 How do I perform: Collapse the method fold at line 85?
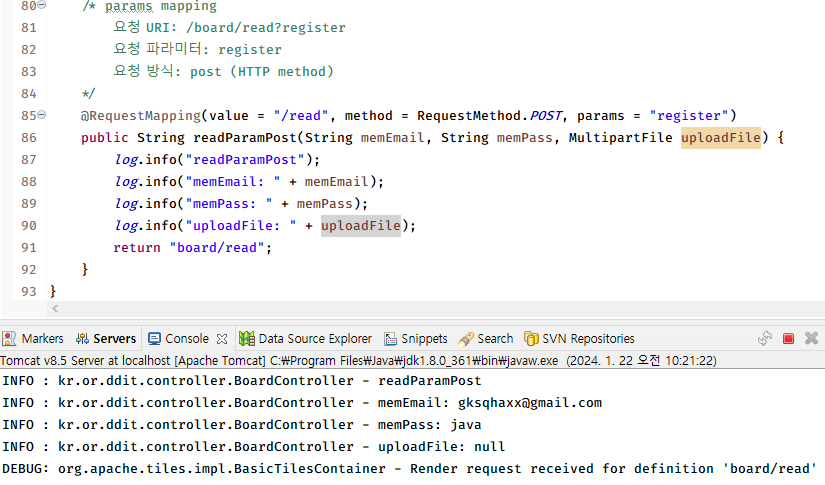pyautogui.click(x=42, y=115)
